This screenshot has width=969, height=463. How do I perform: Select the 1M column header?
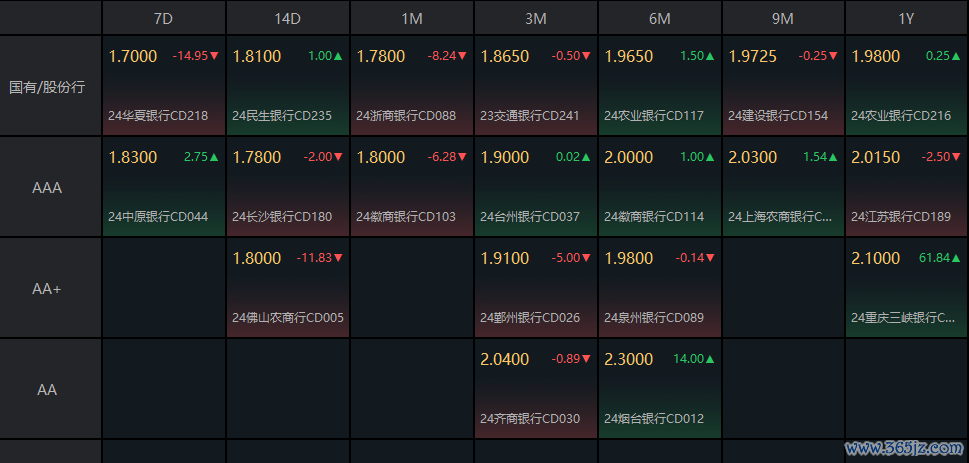[412, 18]
